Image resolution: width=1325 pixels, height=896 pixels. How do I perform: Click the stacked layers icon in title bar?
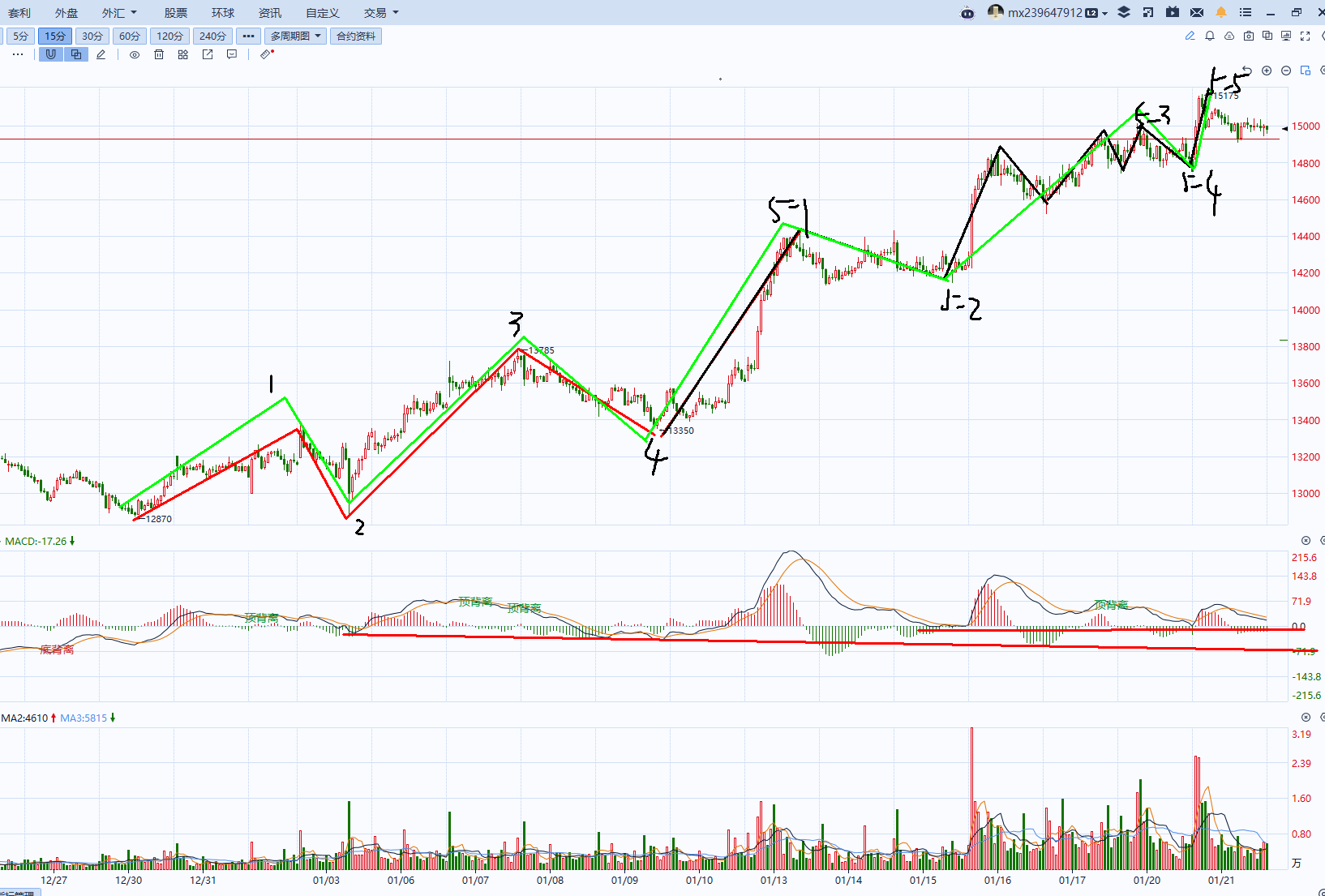(x=1124, y=12)
